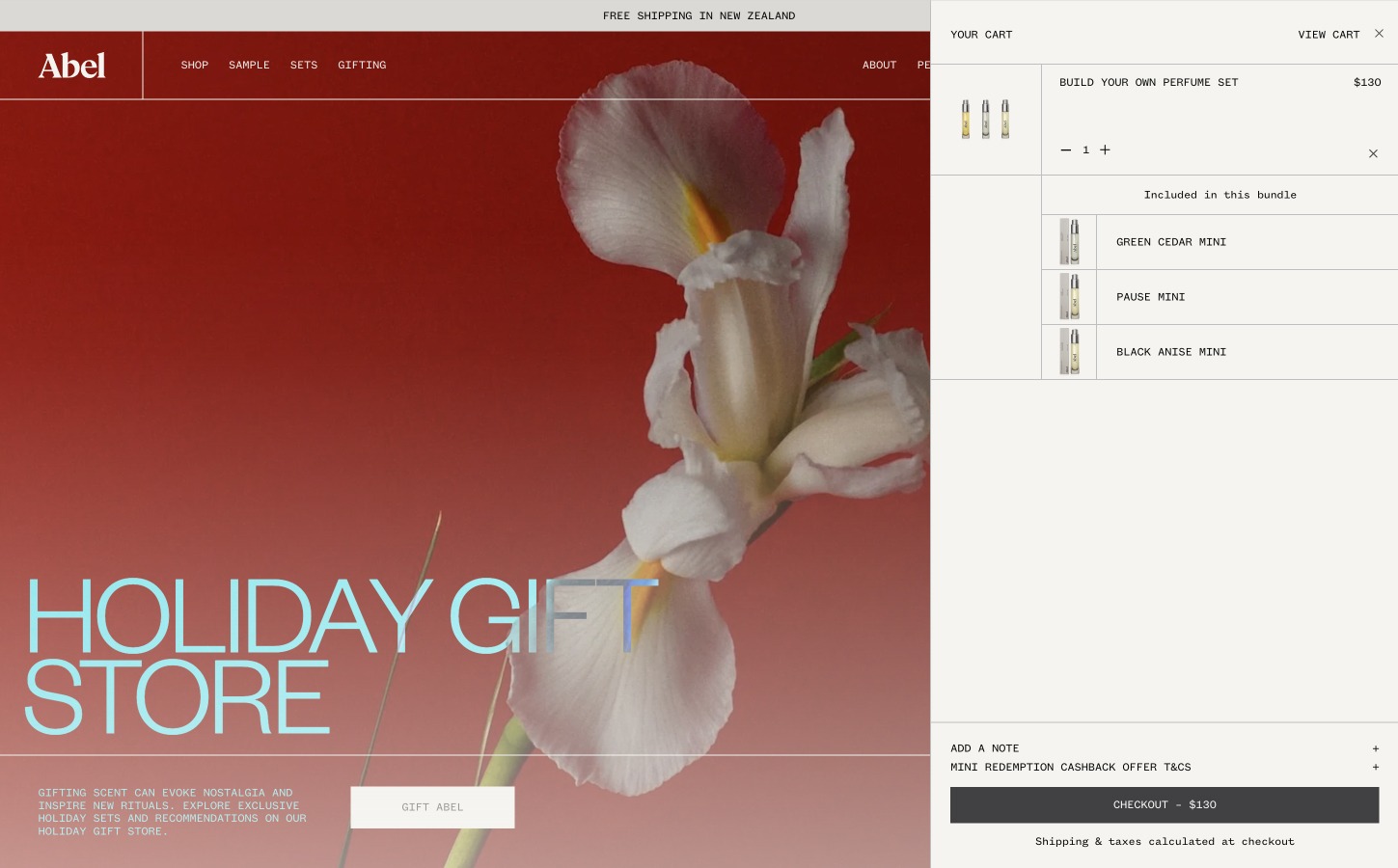The height and width of the screenshot is (868, 1398).
Task: Close the cart drawer with the X icon
Action: [x=1379, y=34]
